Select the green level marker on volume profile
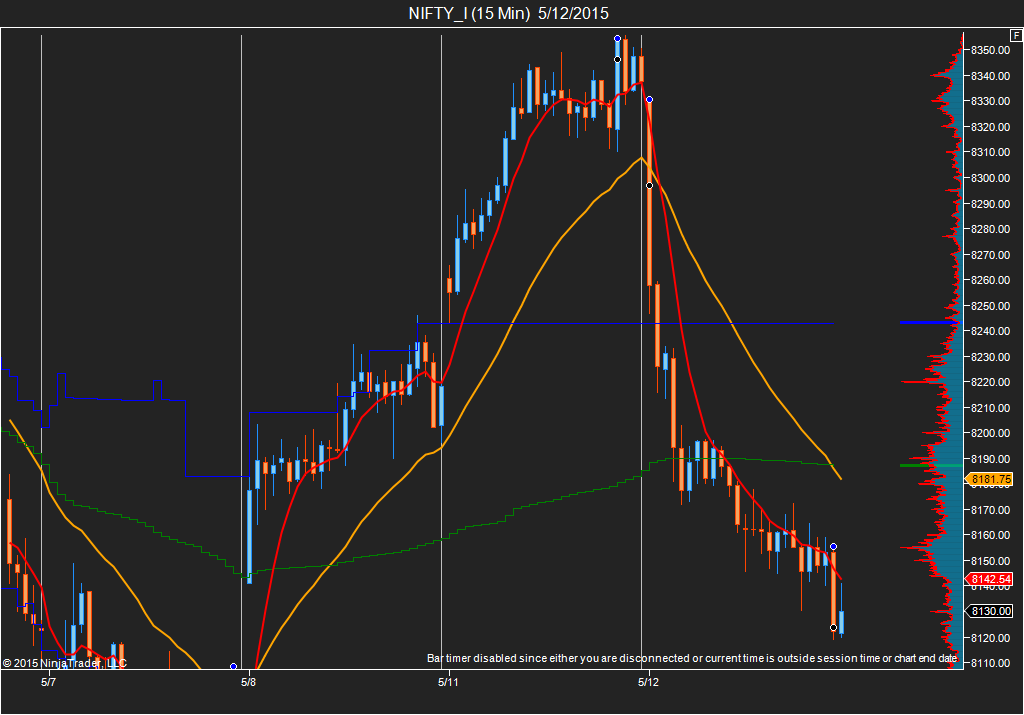 [x=931, y=466]
